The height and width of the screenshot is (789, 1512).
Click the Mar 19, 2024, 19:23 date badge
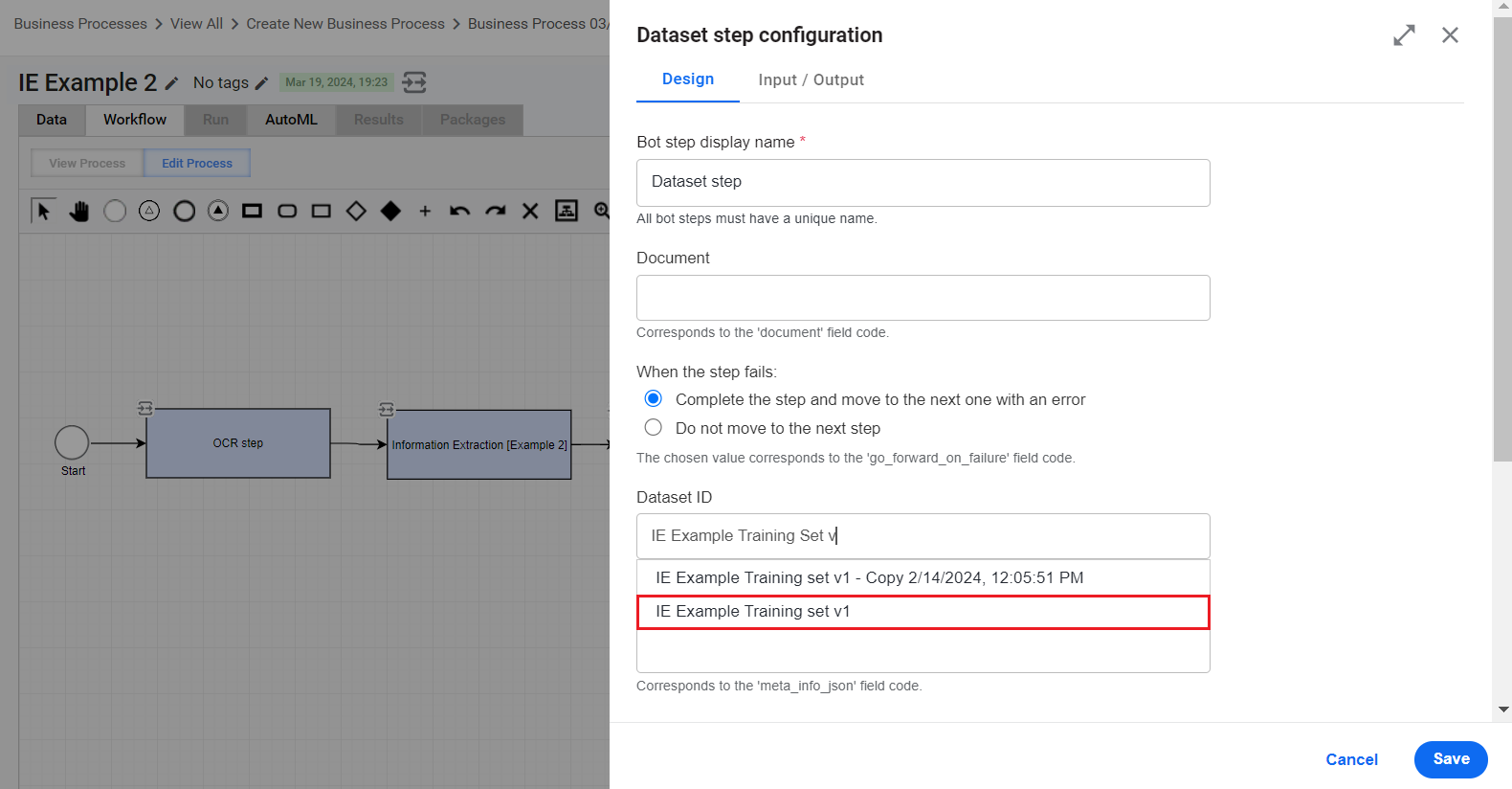click(337, 82)
